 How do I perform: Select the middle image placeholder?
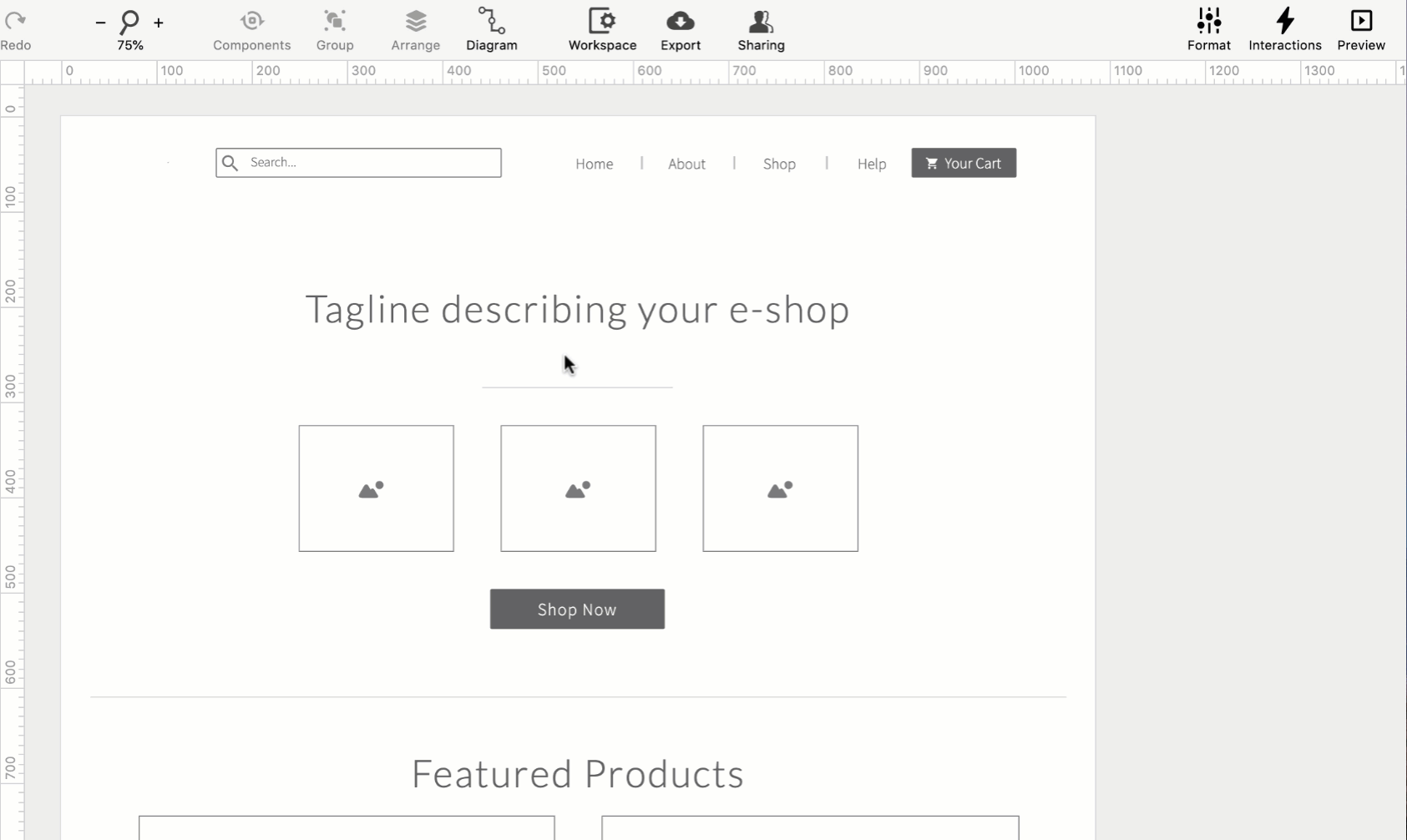578,488
